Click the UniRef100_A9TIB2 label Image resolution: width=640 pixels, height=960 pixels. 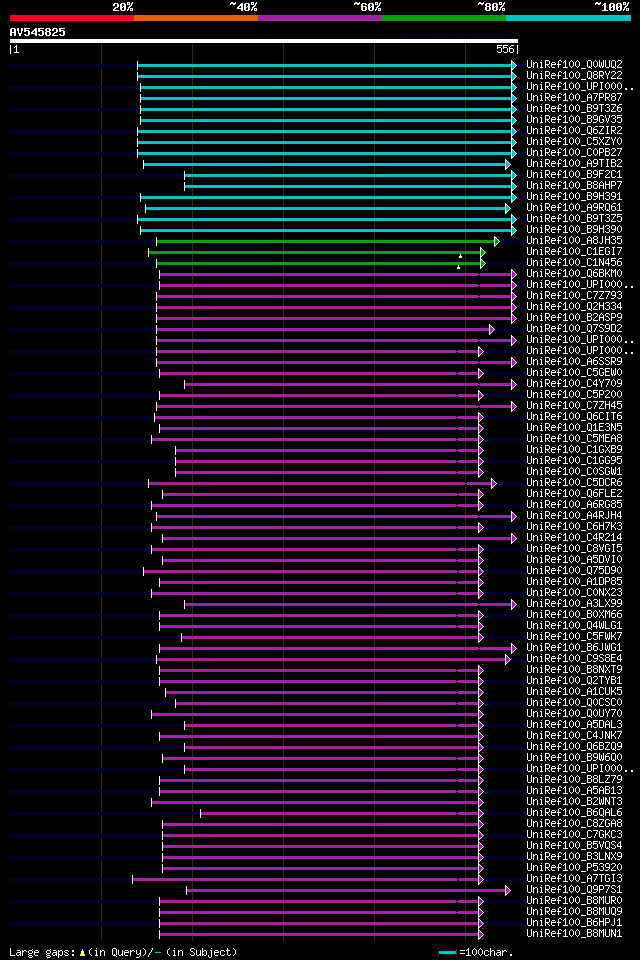coord(574,163)
